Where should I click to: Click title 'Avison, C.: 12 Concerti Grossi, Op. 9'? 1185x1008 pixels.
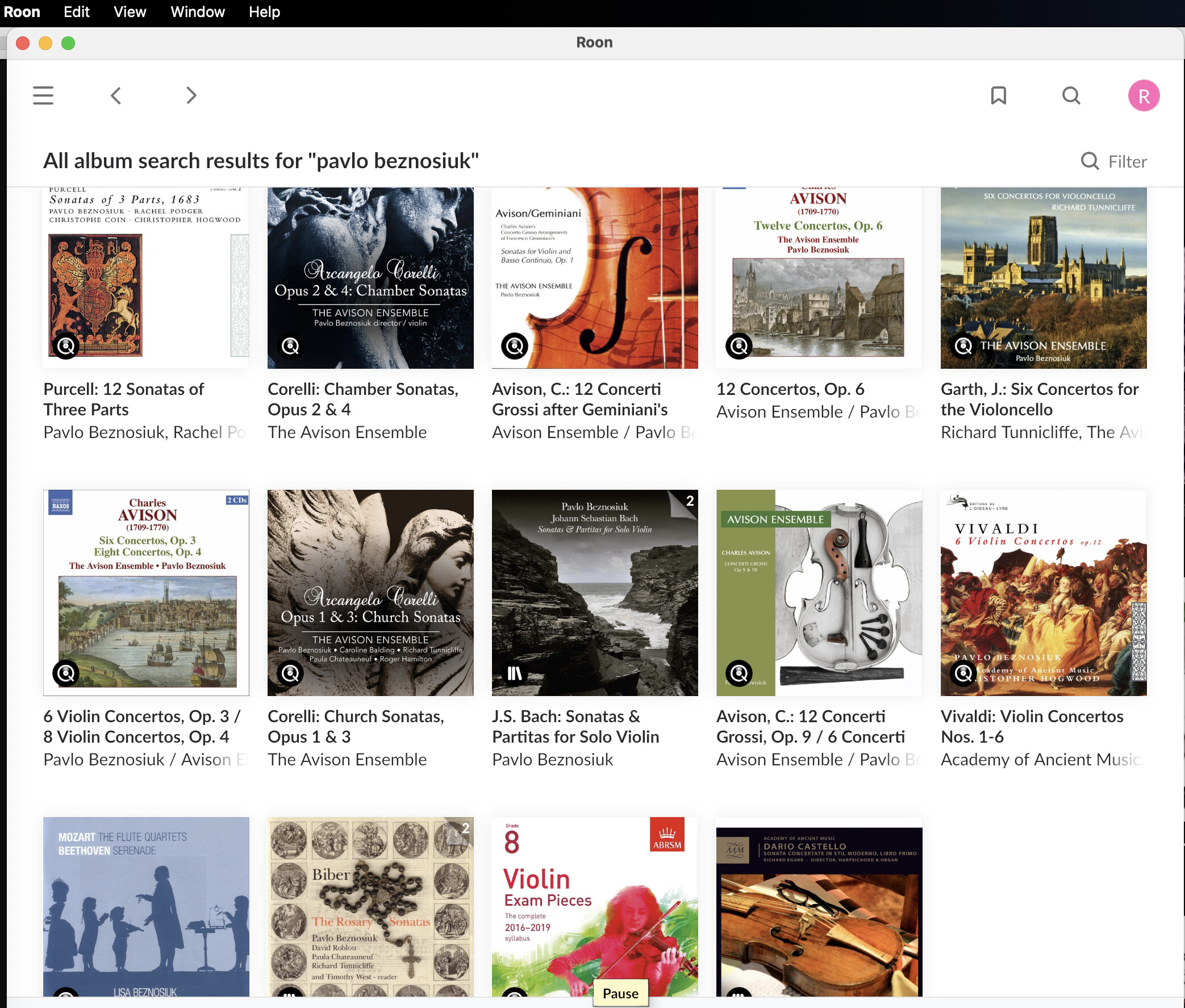pyautogui.click(x=811, y=726)
